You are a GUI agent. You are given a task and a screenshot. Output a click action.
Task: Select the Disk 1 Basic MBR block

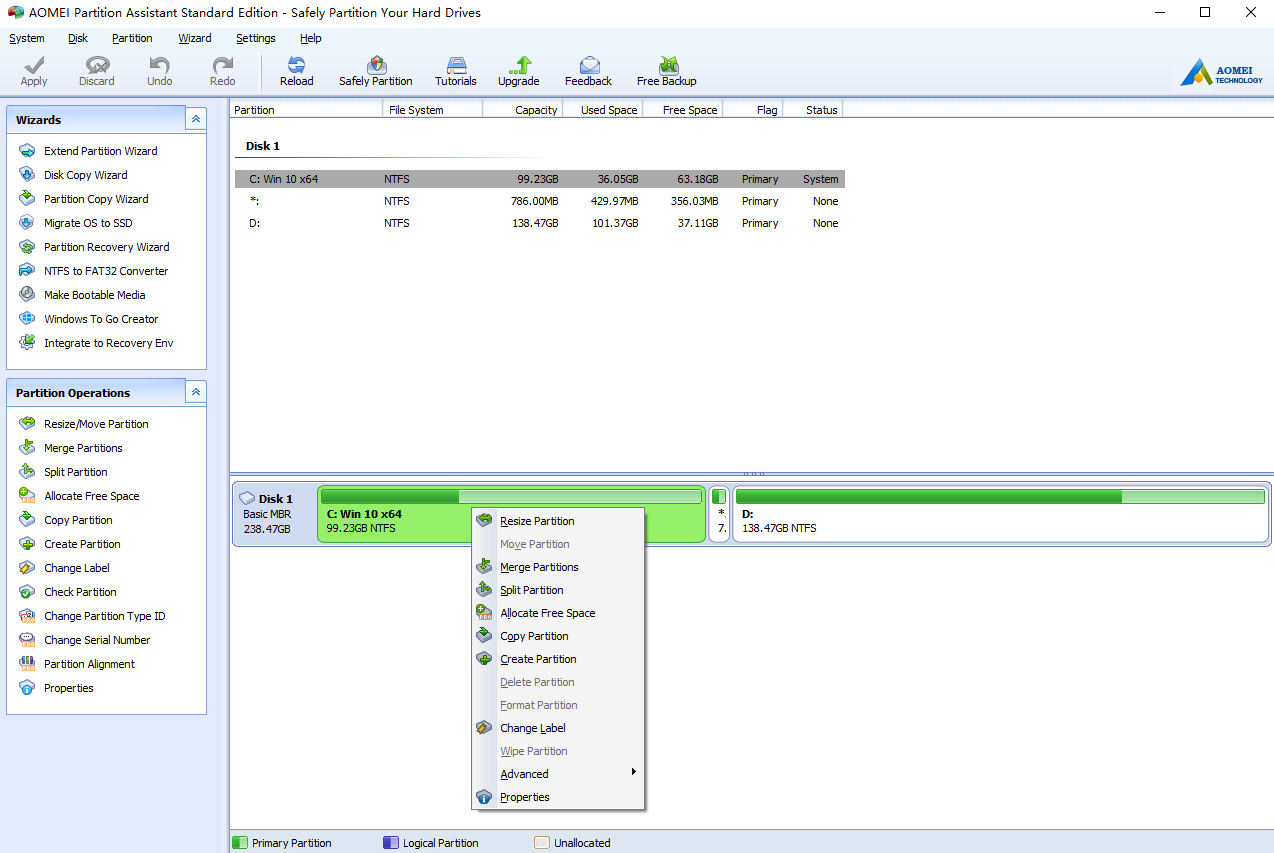coord(274,514)
